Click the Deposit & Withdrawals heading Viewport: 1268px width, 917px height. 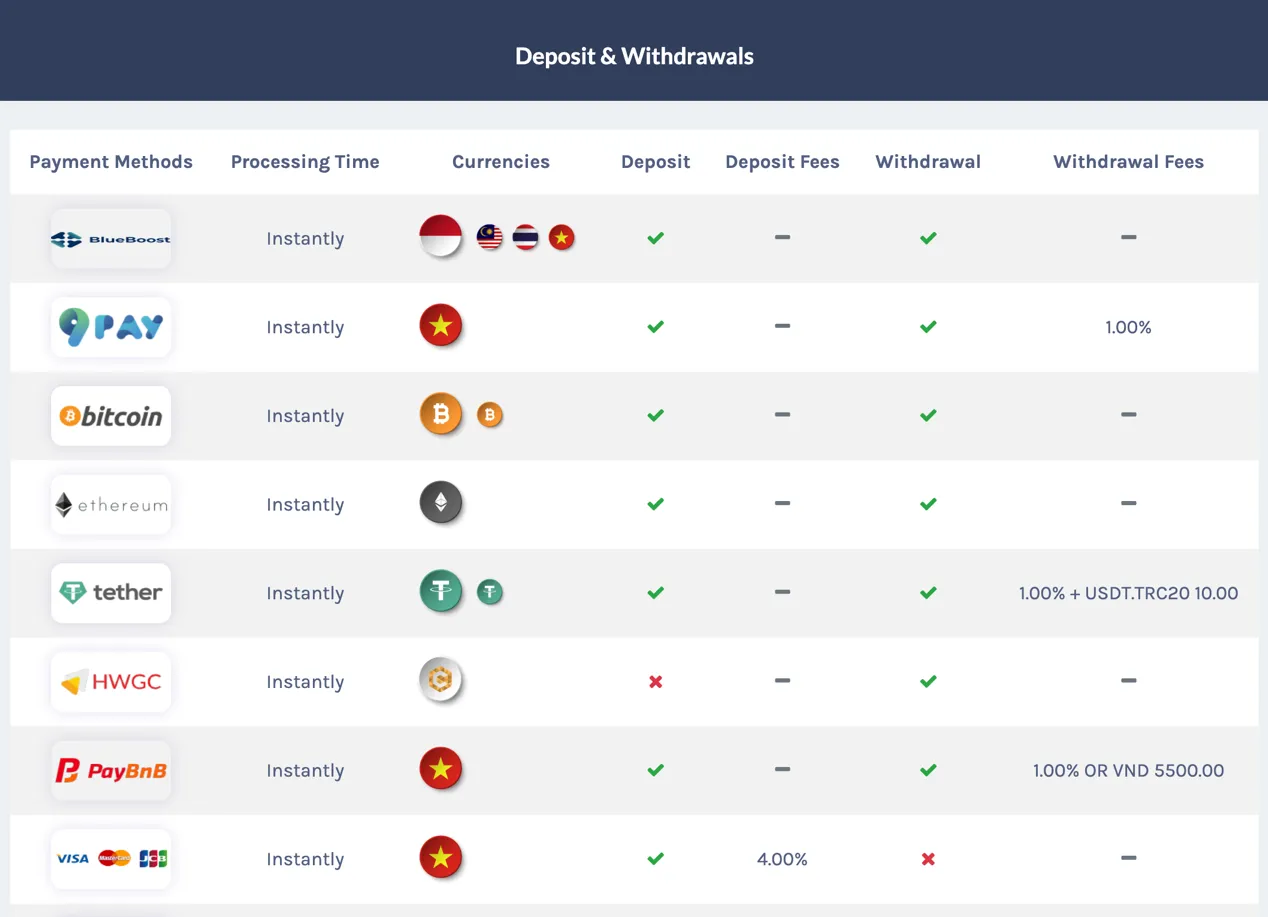[634, 56]
